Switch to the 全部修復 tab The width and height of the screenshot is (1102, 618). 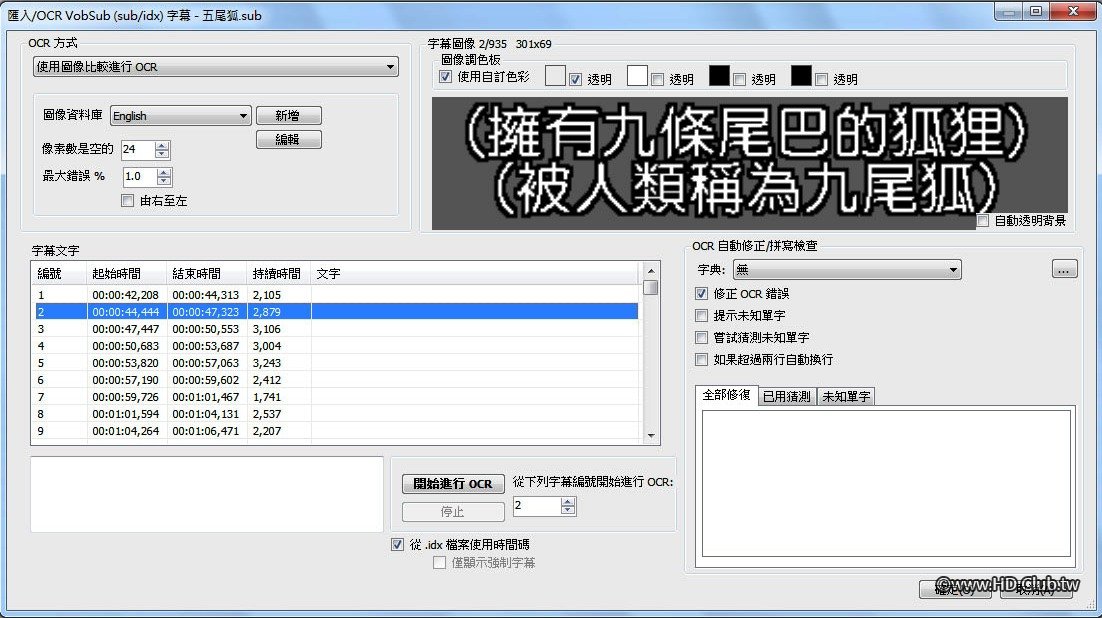click(727, 395)
